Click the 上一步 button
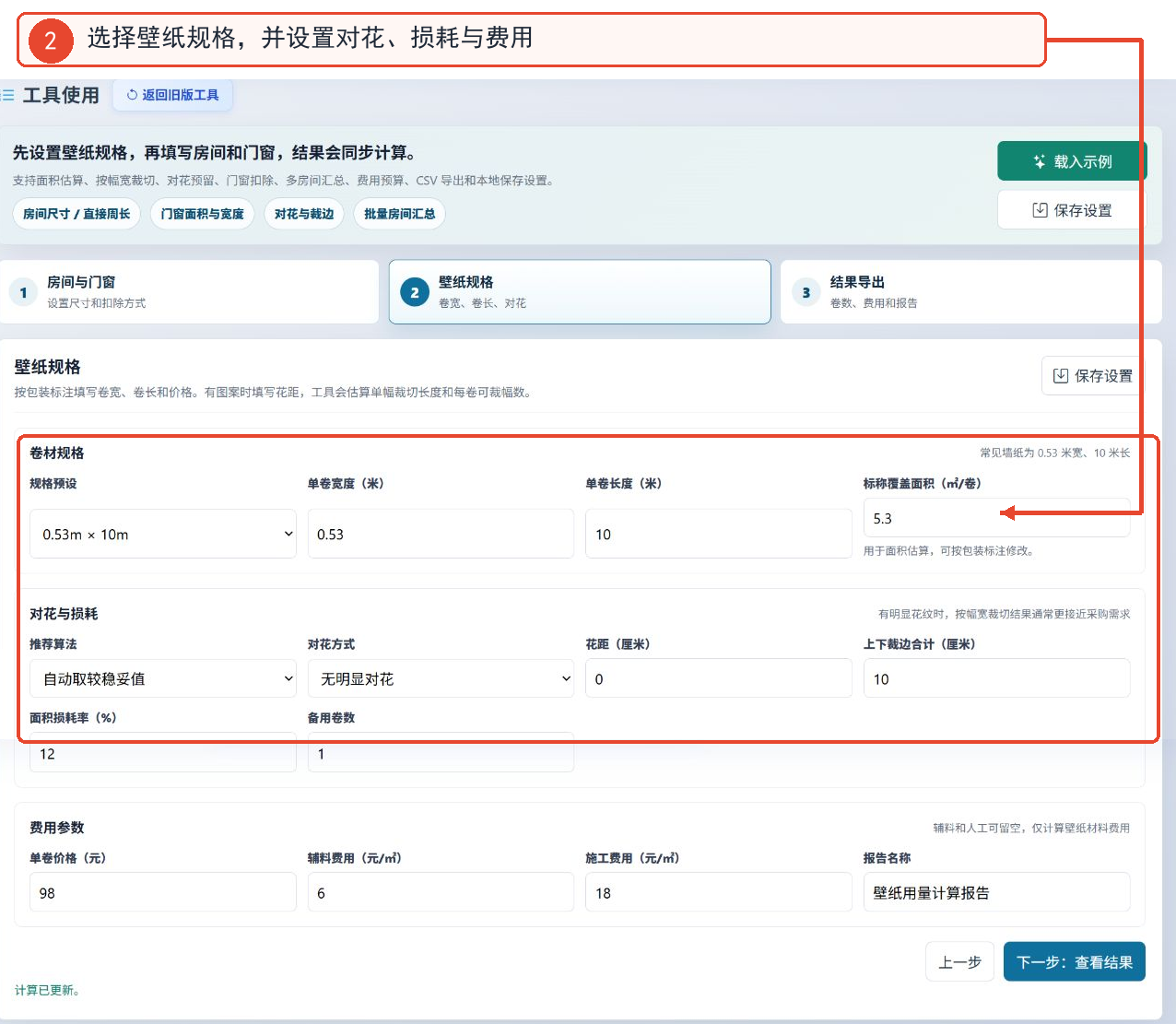 (959, 962)
